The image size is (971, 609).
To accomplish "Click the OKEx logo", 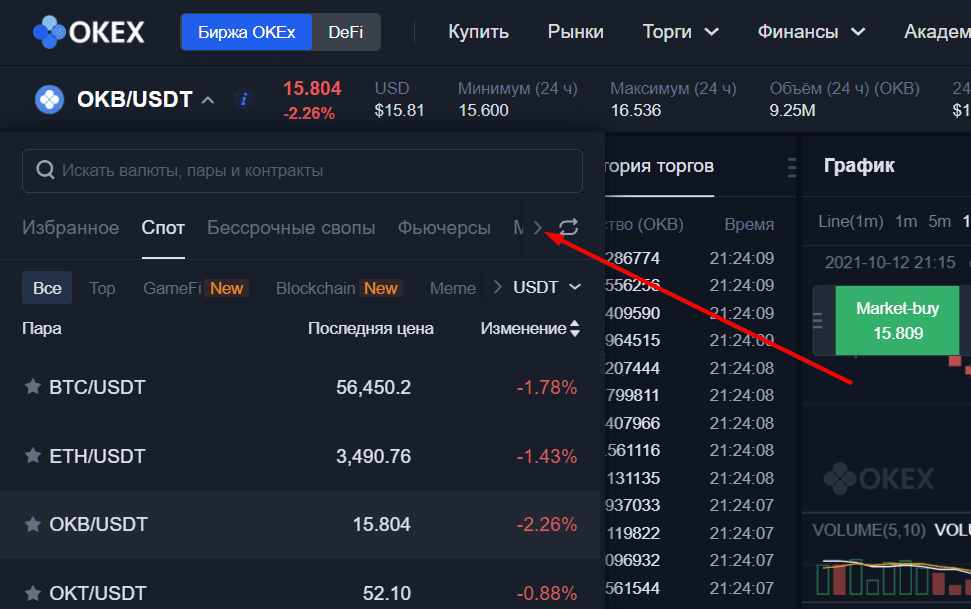I will 89,32.
